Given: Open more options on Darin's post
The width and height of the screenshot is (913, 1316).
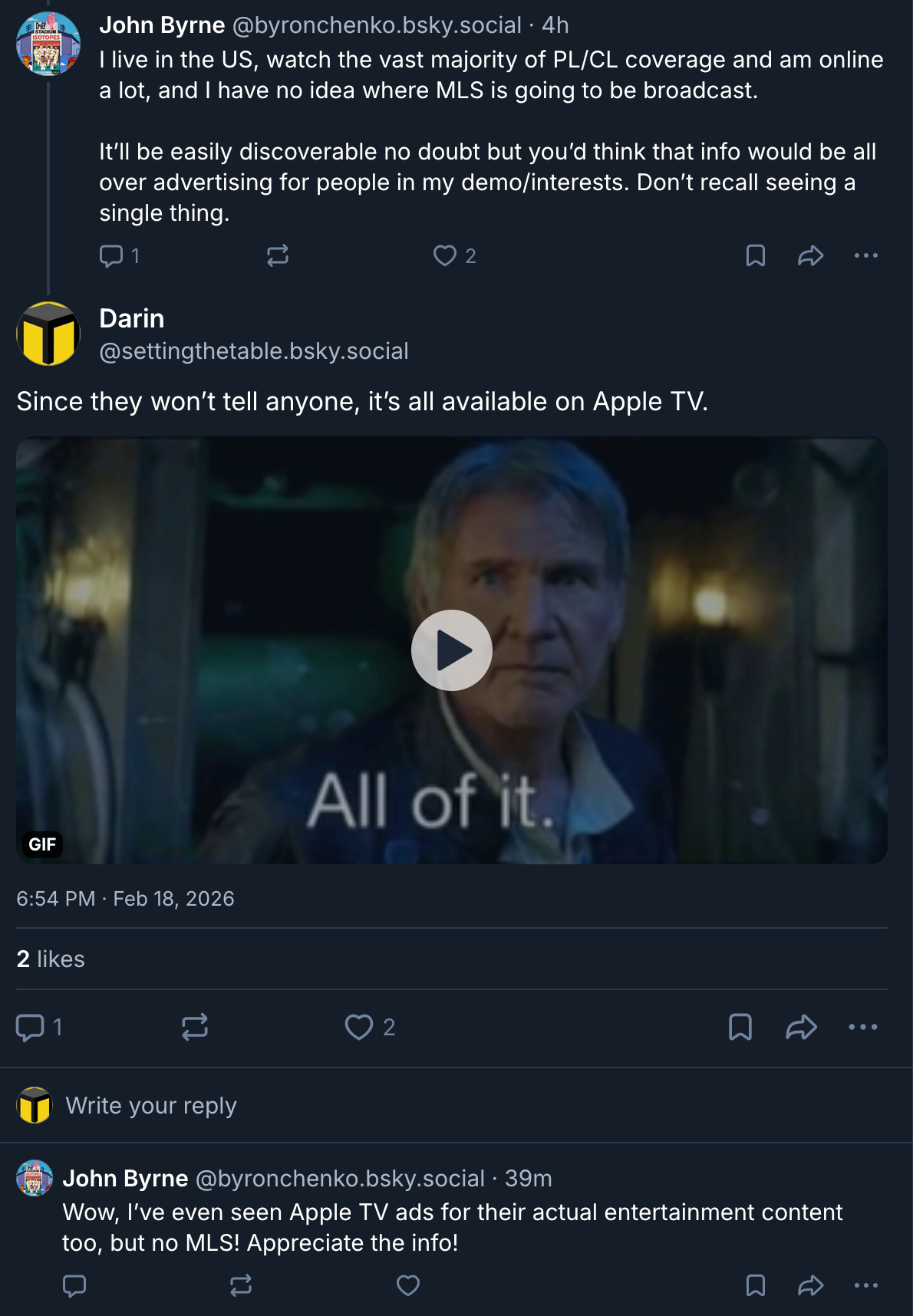Looking at the screenshot, I should pyautogui.click(x=862, y=1027).
